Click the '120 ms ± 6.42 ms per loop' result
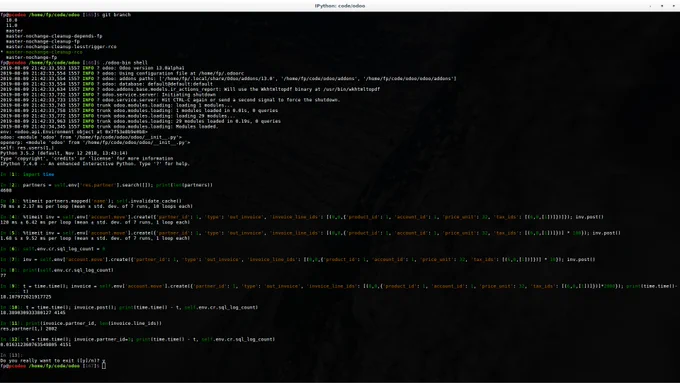The height and width of the screenshot is (383, 680). [x=95, y=222]
